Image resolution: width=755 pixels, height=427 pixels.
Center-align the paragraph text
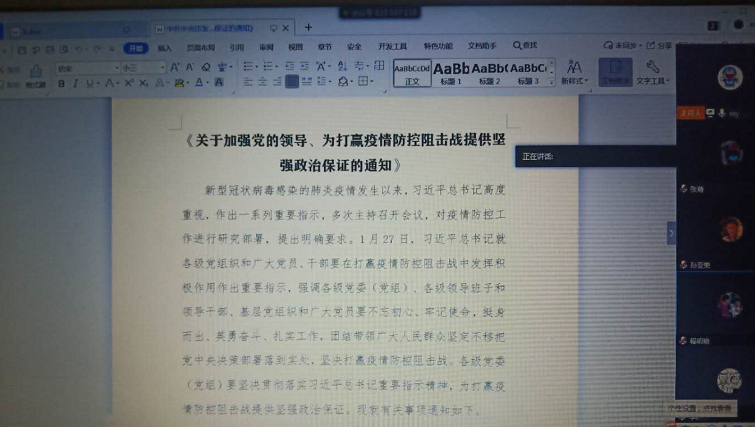pyautogui.click(x=262, y=82)
